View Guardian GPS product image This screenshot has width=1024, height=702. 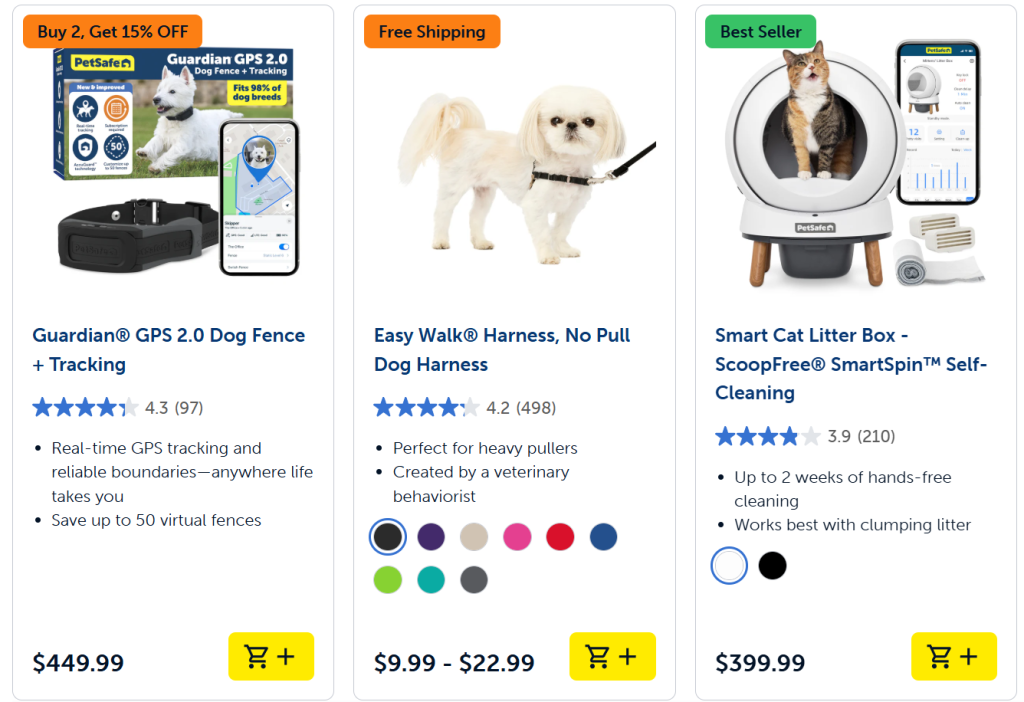pos(173,162)
